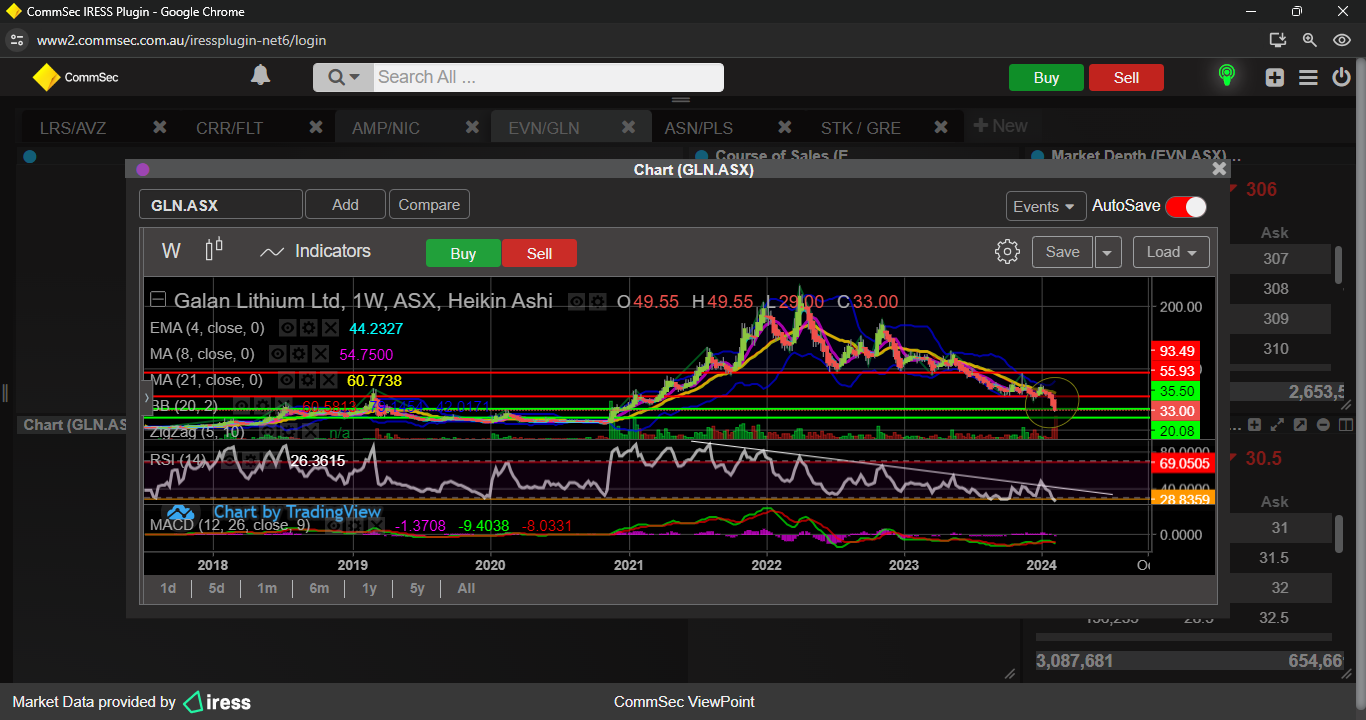
Task: Open the Events dropdown
Action: pos(1046,206)
